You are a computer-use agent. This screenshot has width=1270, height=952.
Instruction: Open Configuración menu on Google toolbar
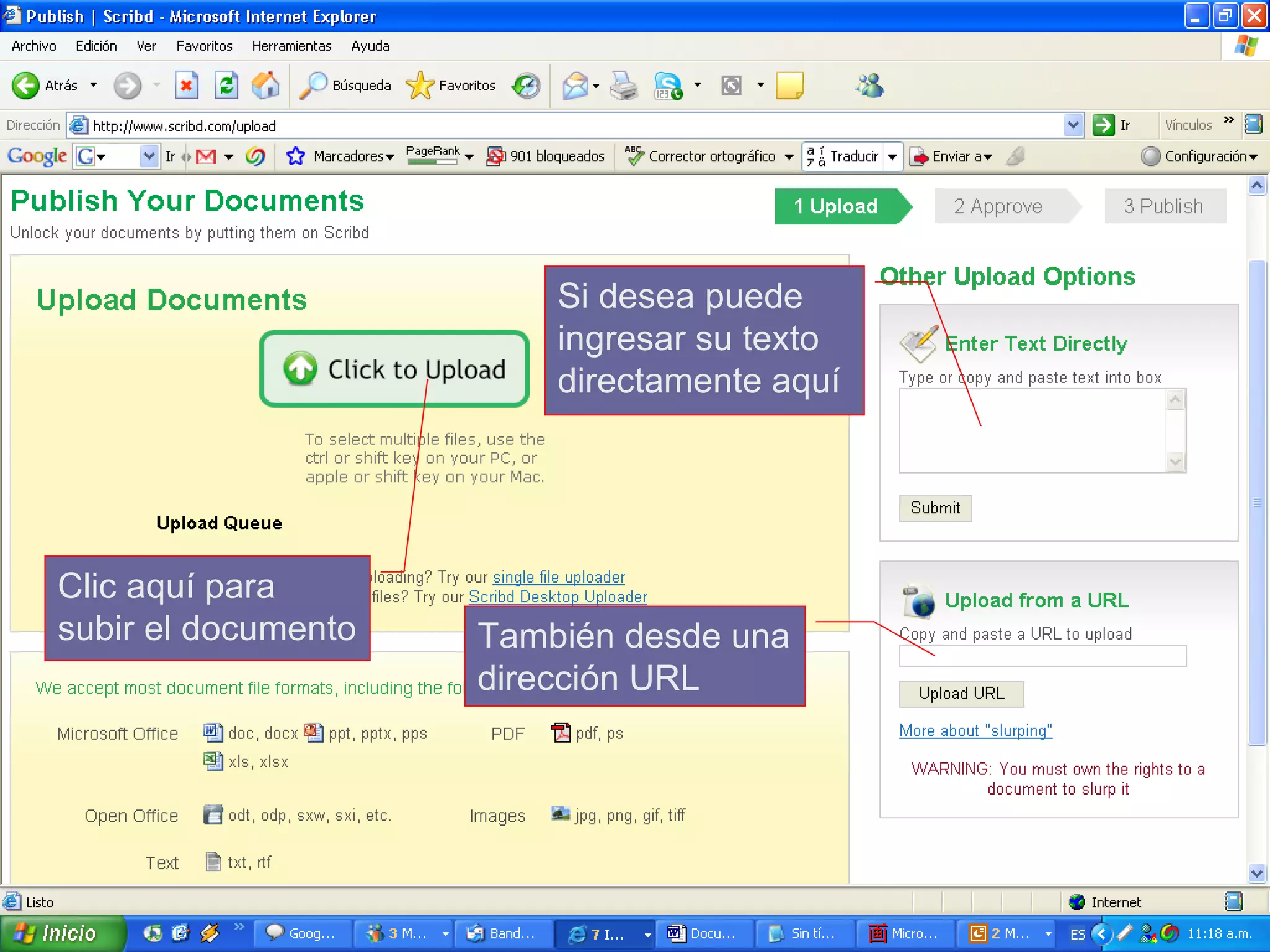pyautogui.click(x=1199, y=156)
